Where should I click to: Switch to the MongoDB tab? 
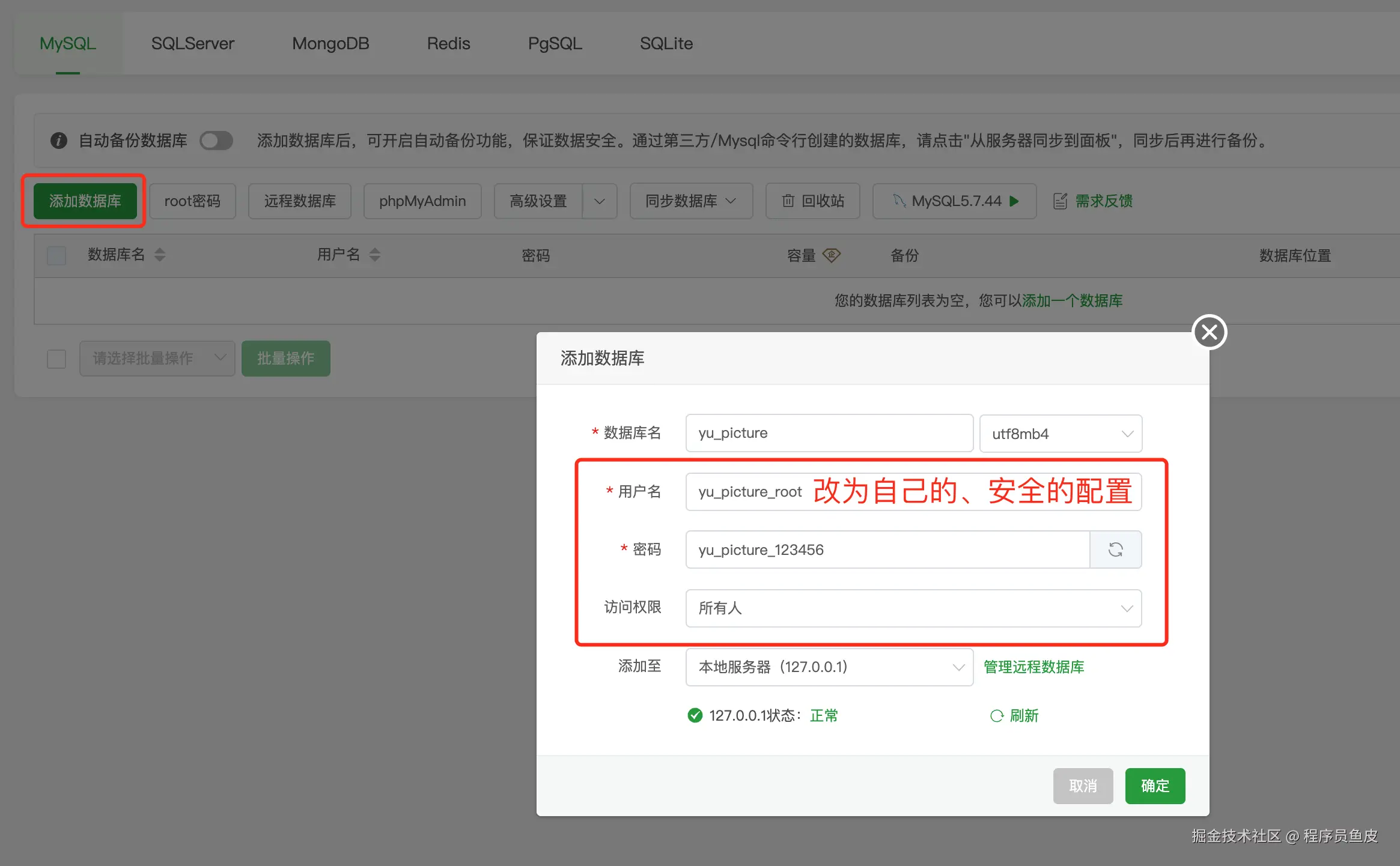330,44
